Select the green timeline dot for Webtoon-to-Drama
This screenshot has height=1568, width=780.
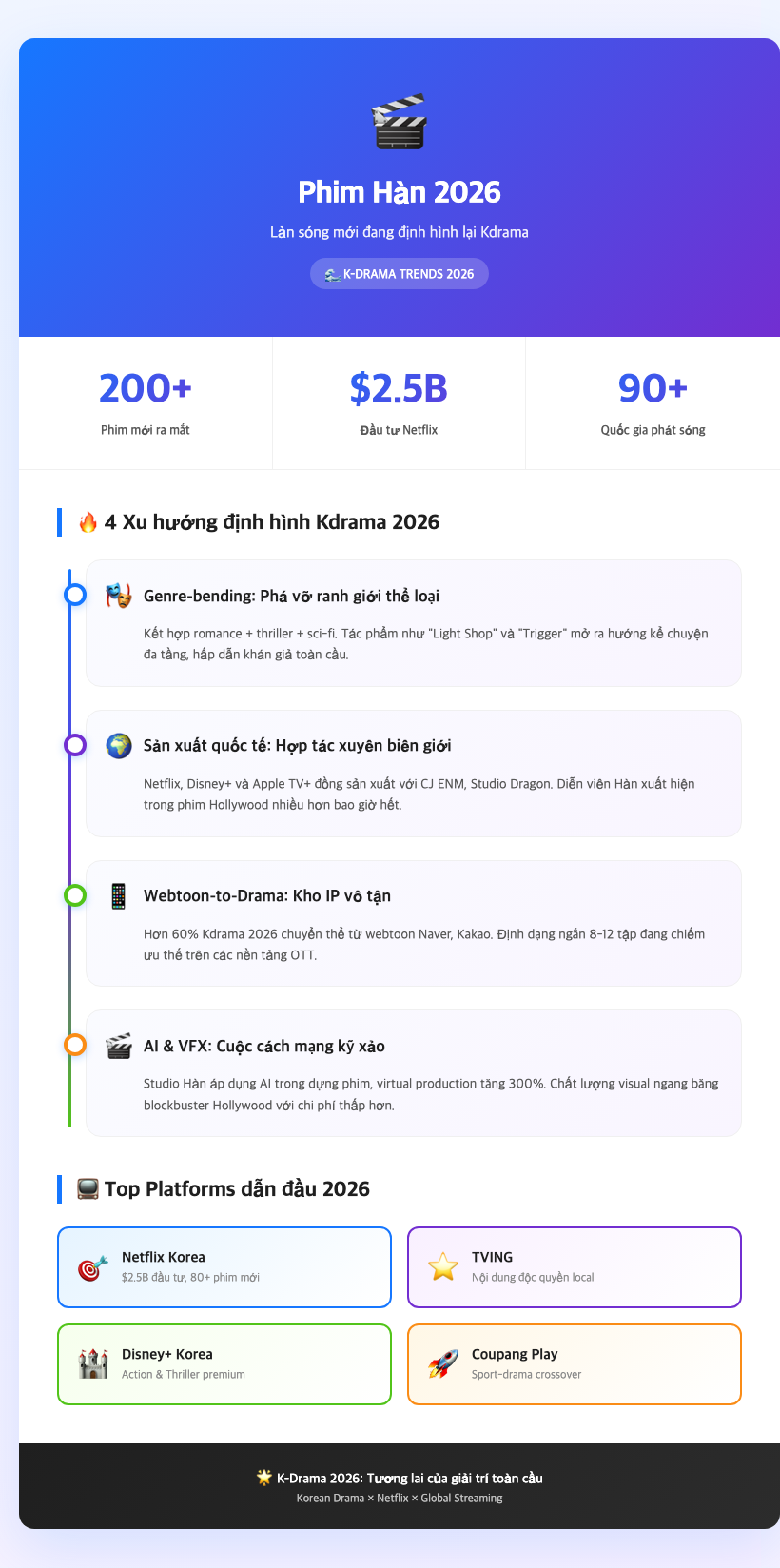pos(75,895)
